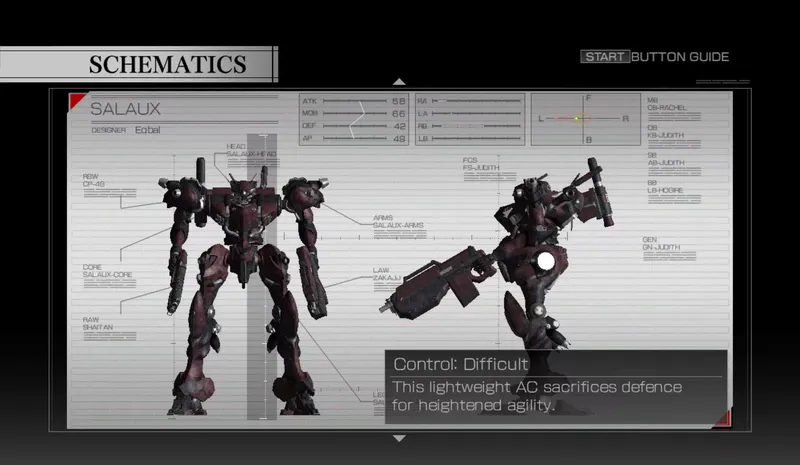Click the AP value 49
Image resolution: width=800 pixels, height=465 pixels.
[x=398, y=138]
